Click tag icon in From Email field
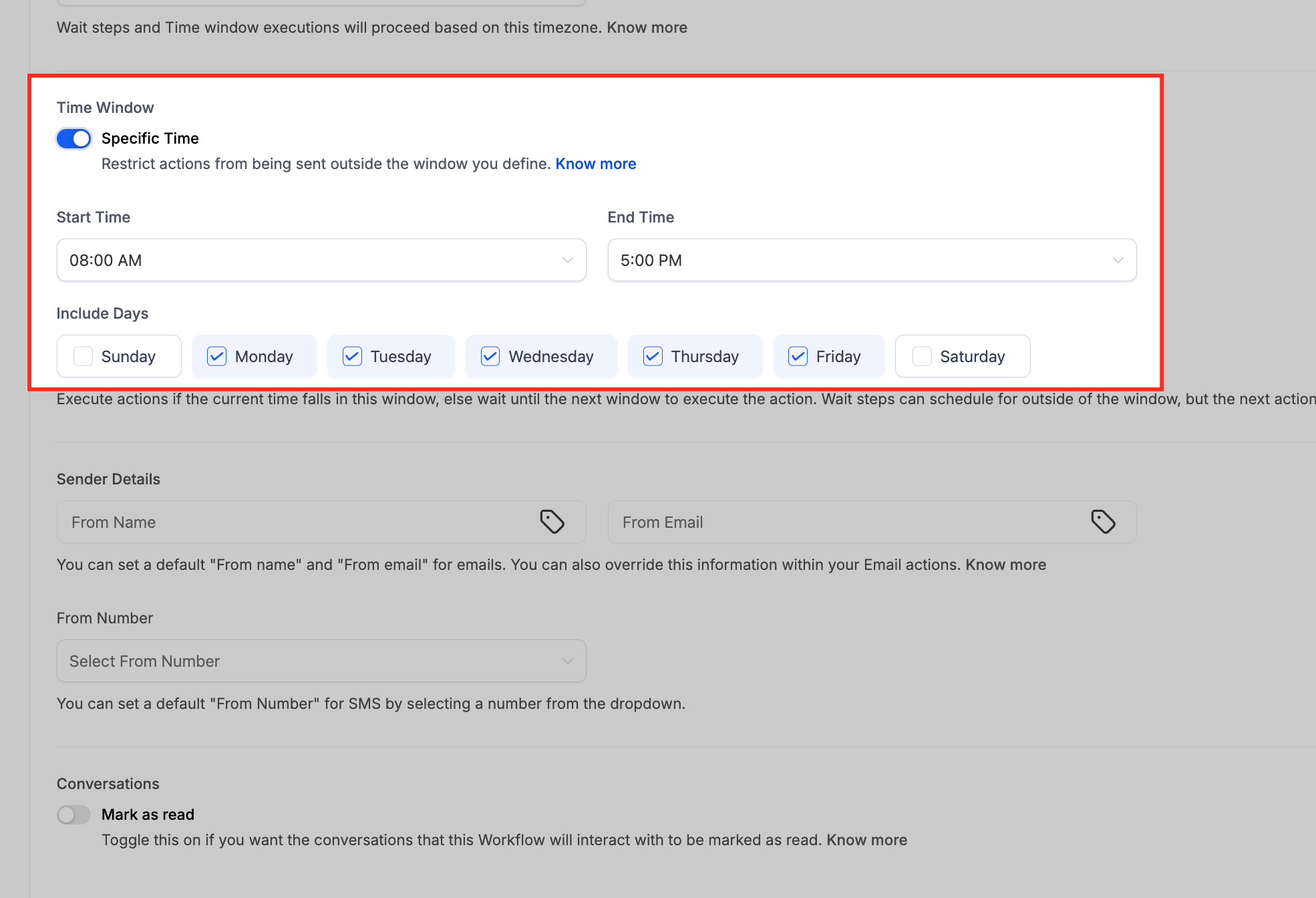 [1103, 522]
